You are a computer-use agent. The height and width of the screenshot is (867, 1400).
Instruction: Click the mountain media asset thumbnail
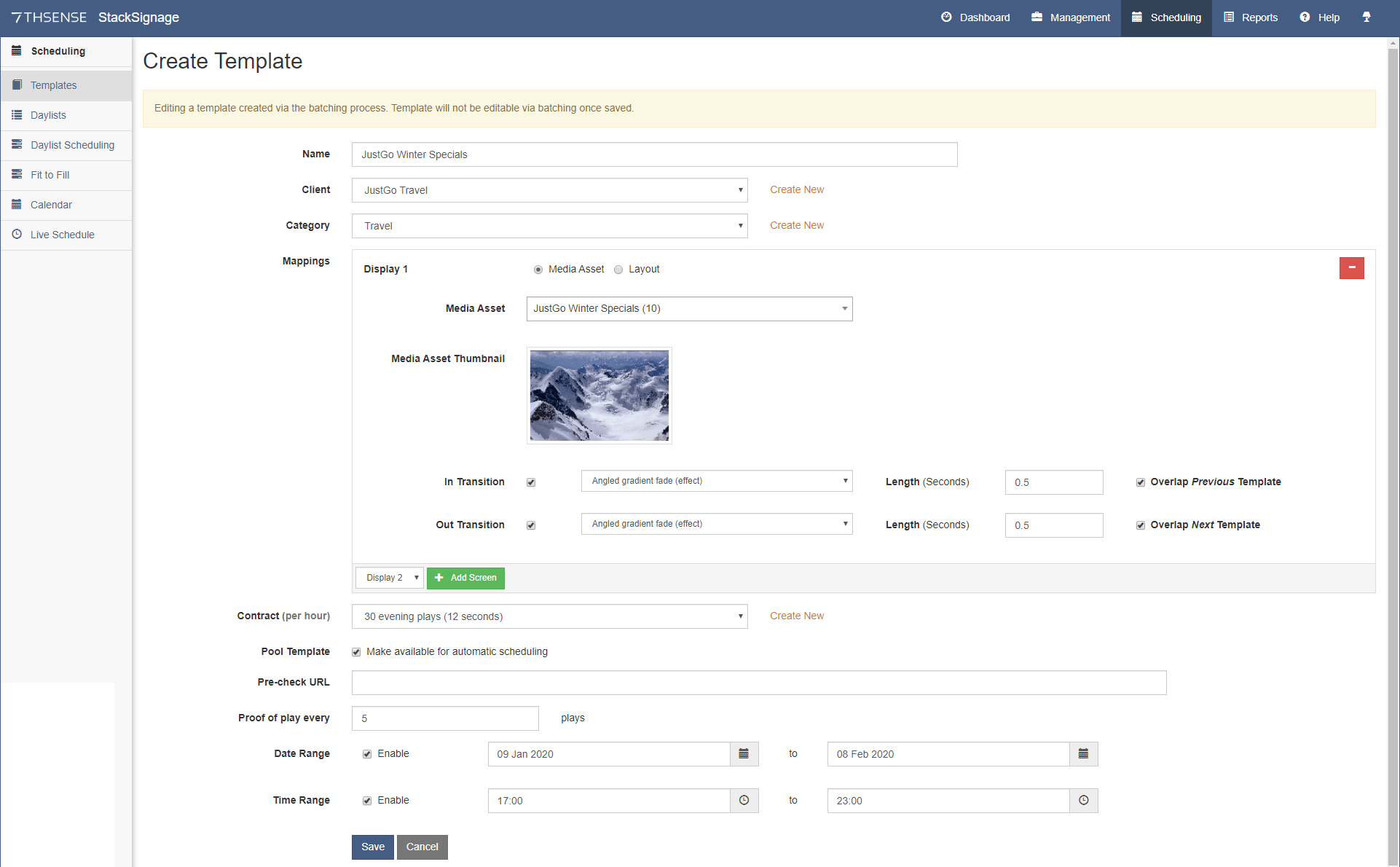tap(599, 396)
